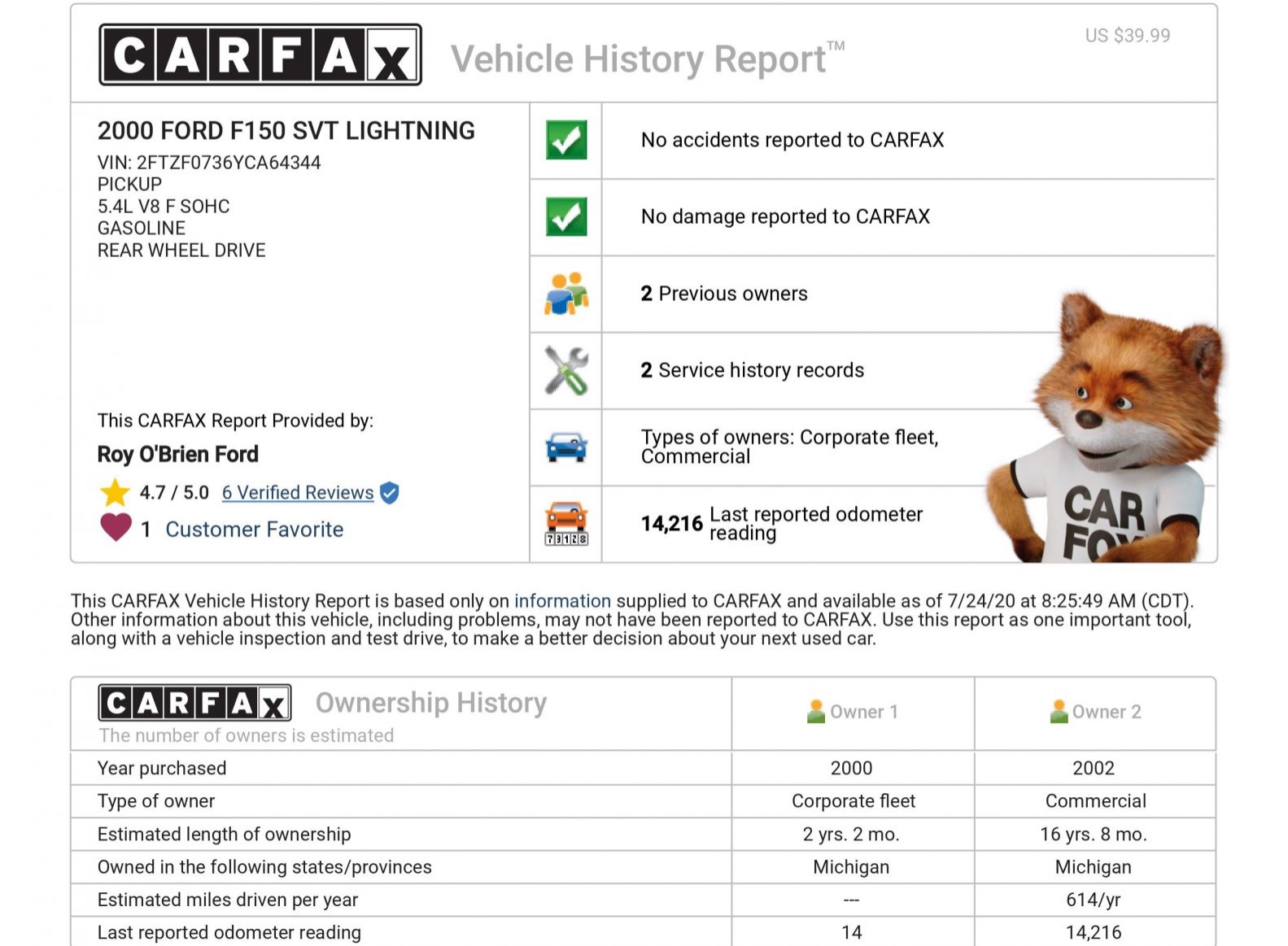1288x946 pixels.
Task: Click the 'Year purchased' row label
Action: 162,769
